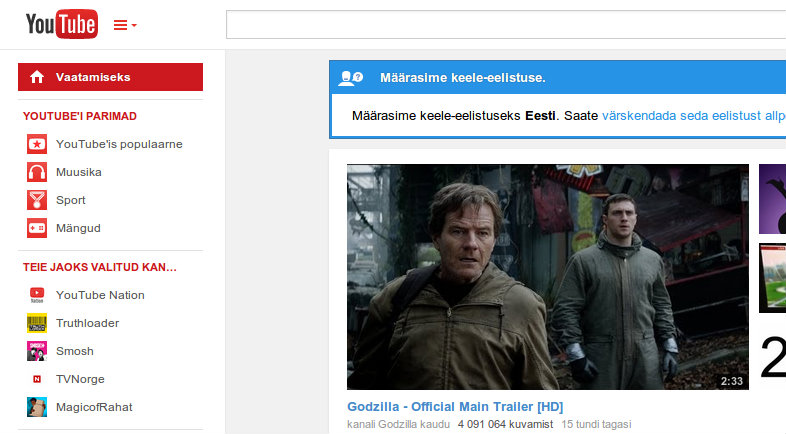The image size is (786, 434).
Task: Click the Truthloader channel icon
Action: point(37,323)
